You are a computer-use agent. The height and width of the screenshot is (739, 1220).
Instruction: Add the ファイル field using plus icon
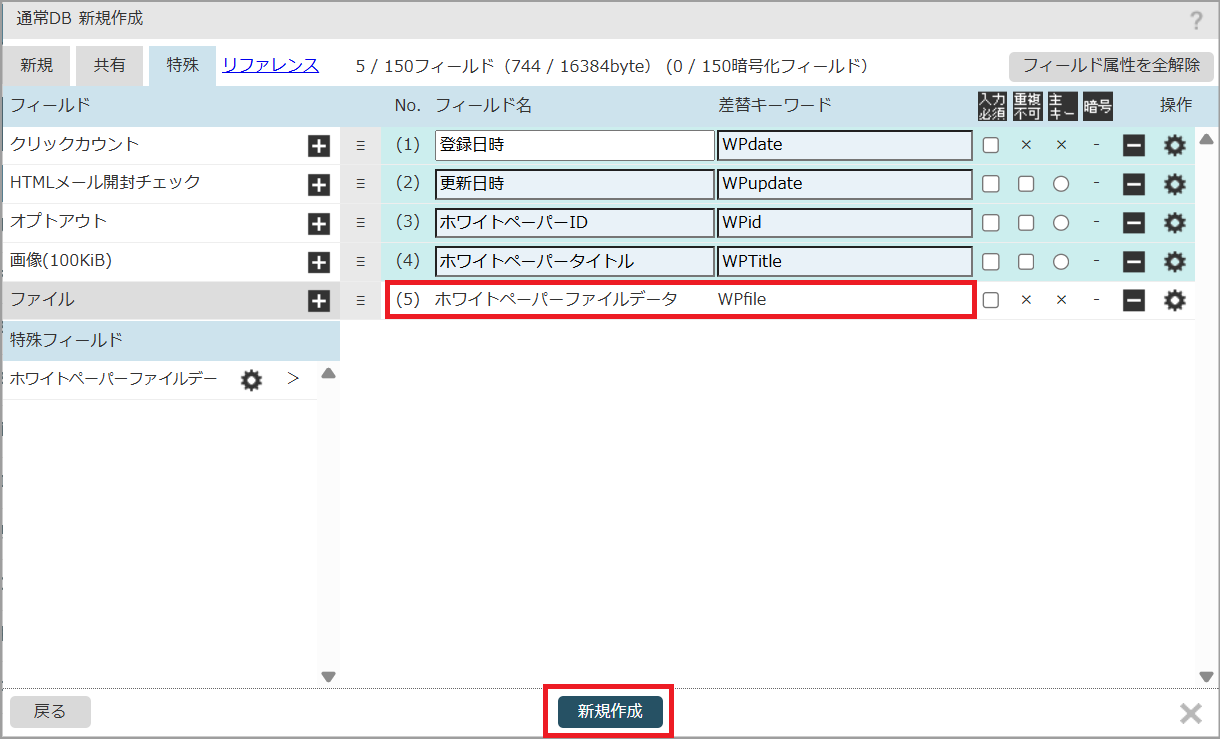(x=318, y=301)
